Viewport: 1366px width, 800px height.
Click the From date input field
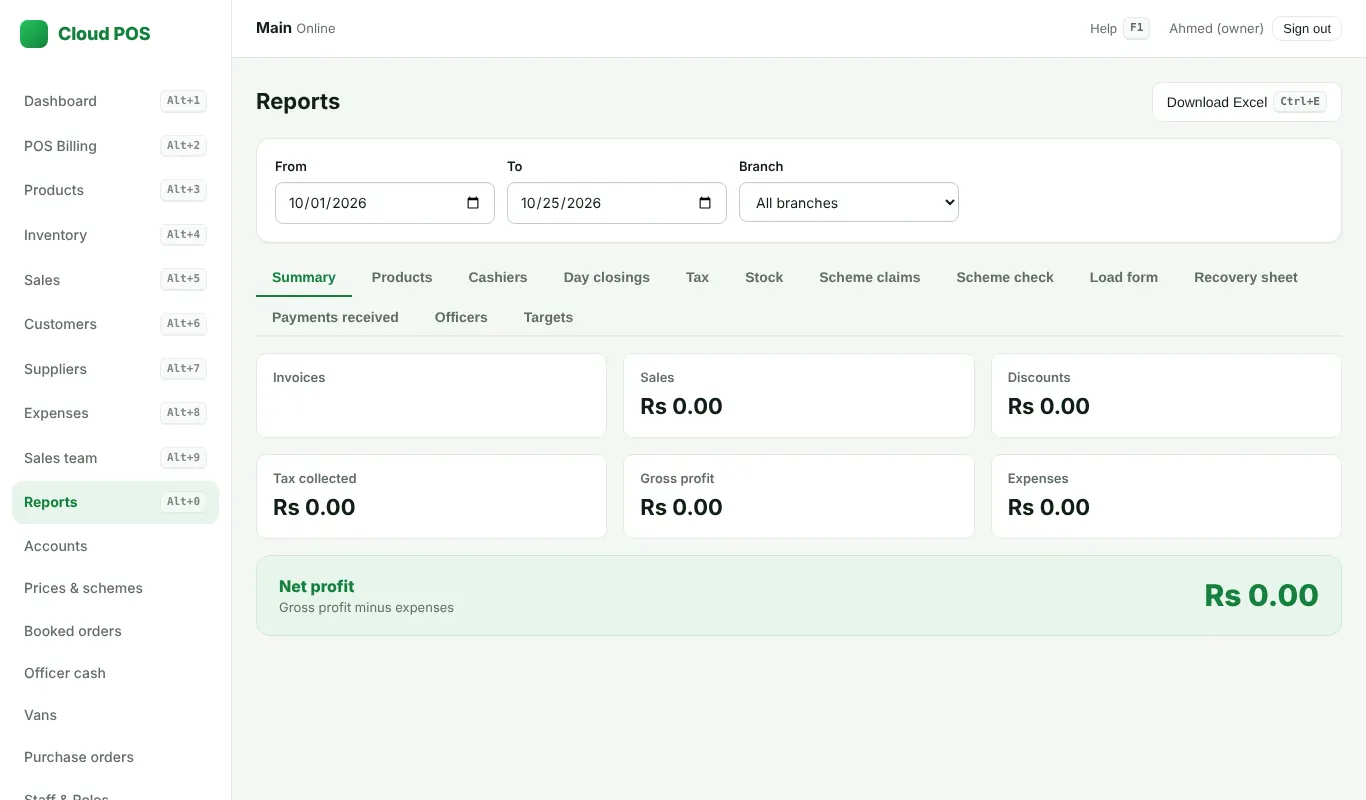point(385,203)
